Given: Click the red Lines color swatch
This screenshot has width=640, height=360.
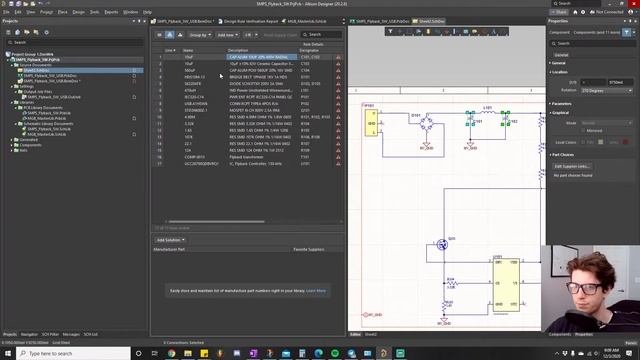Looking at the screenshot, I should click(x=625, y=142).
